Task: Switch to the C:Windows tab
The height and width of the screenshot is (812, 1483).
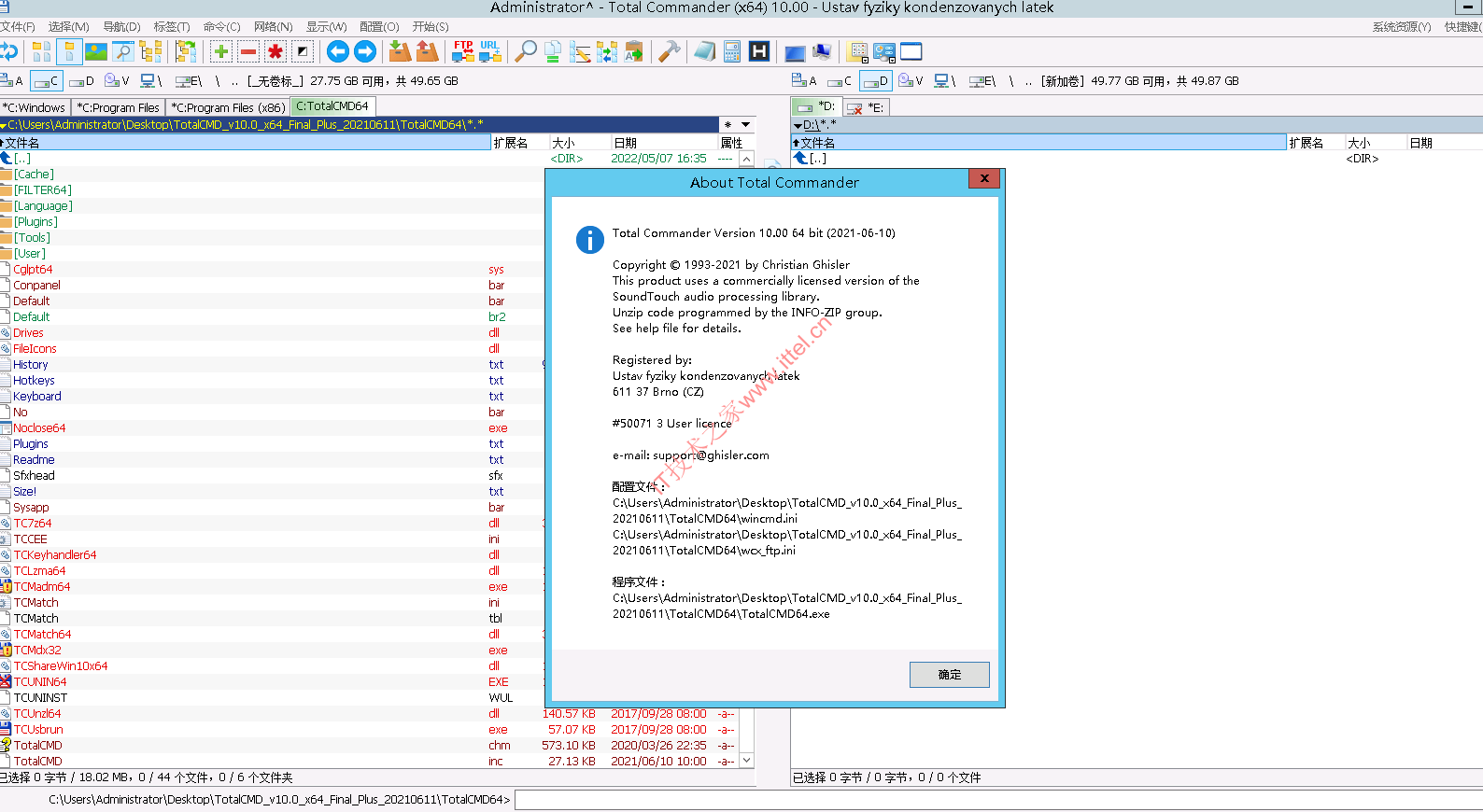Action: click(x=34, y=107)
